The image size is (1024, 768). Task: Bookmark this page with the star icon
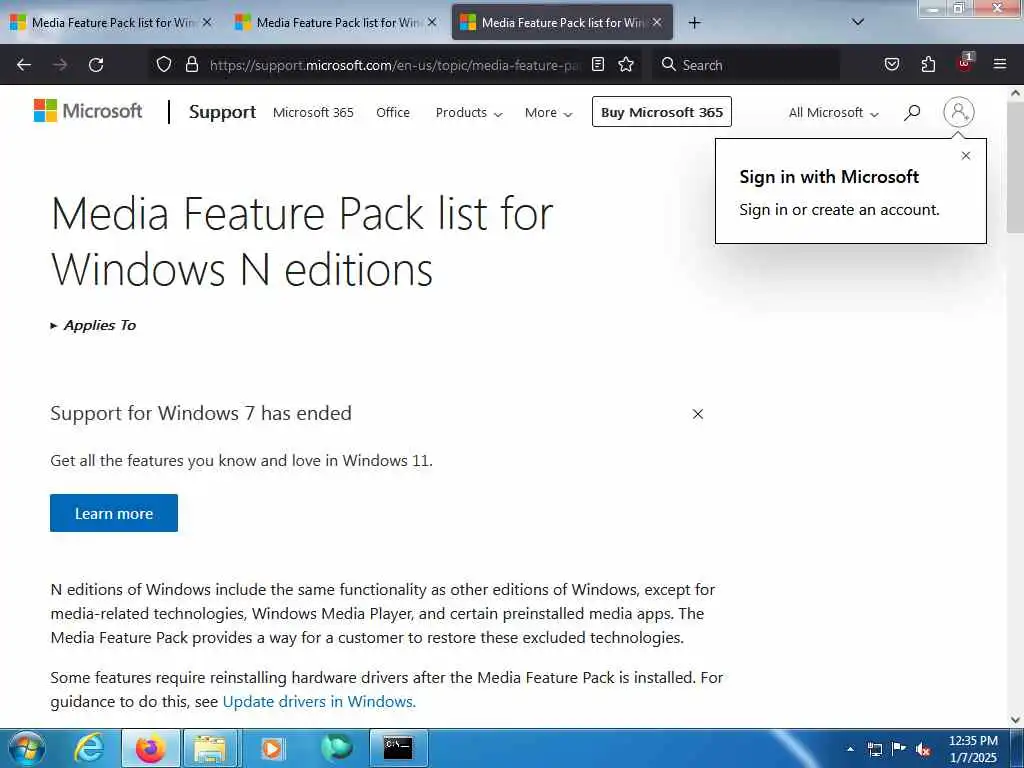click(626, 65)
